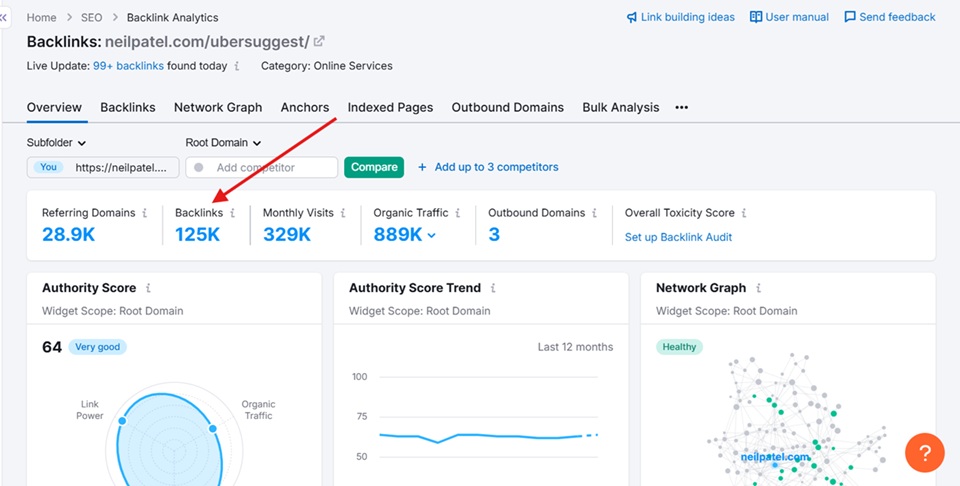Click the Authority Score value 64
The image size is (960, 486).
click(52, 347)
